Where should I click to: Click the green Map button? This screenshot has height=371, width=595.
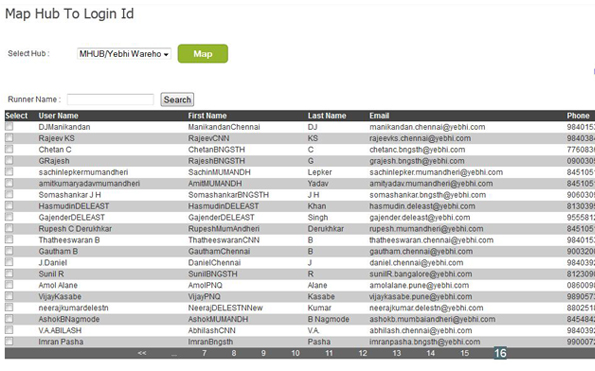203,53
